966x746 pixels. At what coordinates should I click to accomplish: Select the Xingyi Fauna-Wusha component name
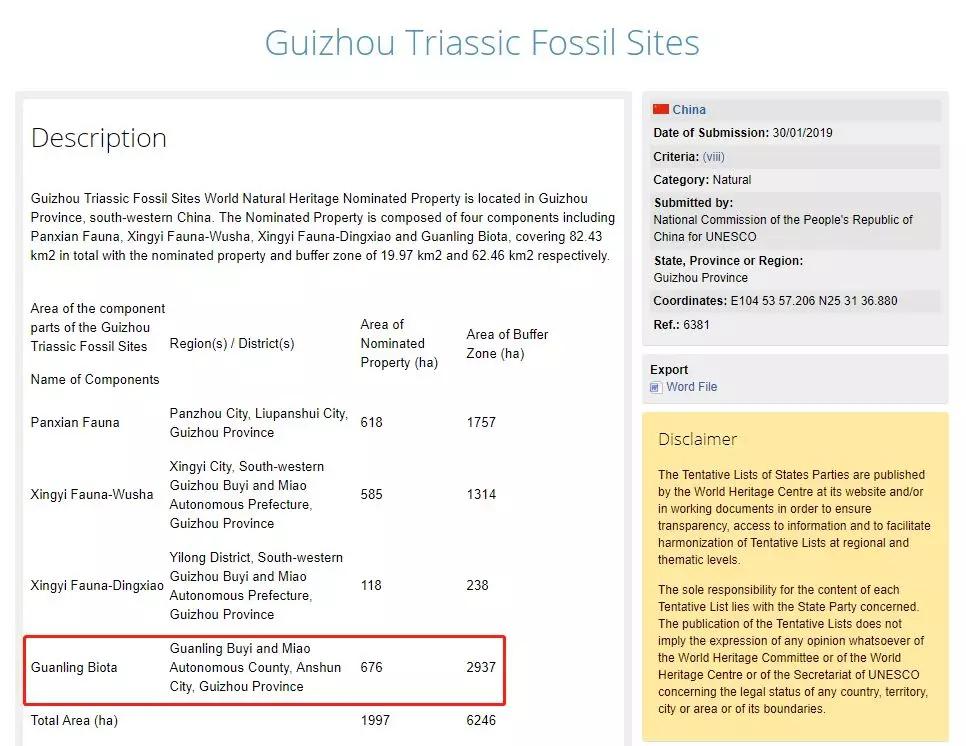(92, 495)
